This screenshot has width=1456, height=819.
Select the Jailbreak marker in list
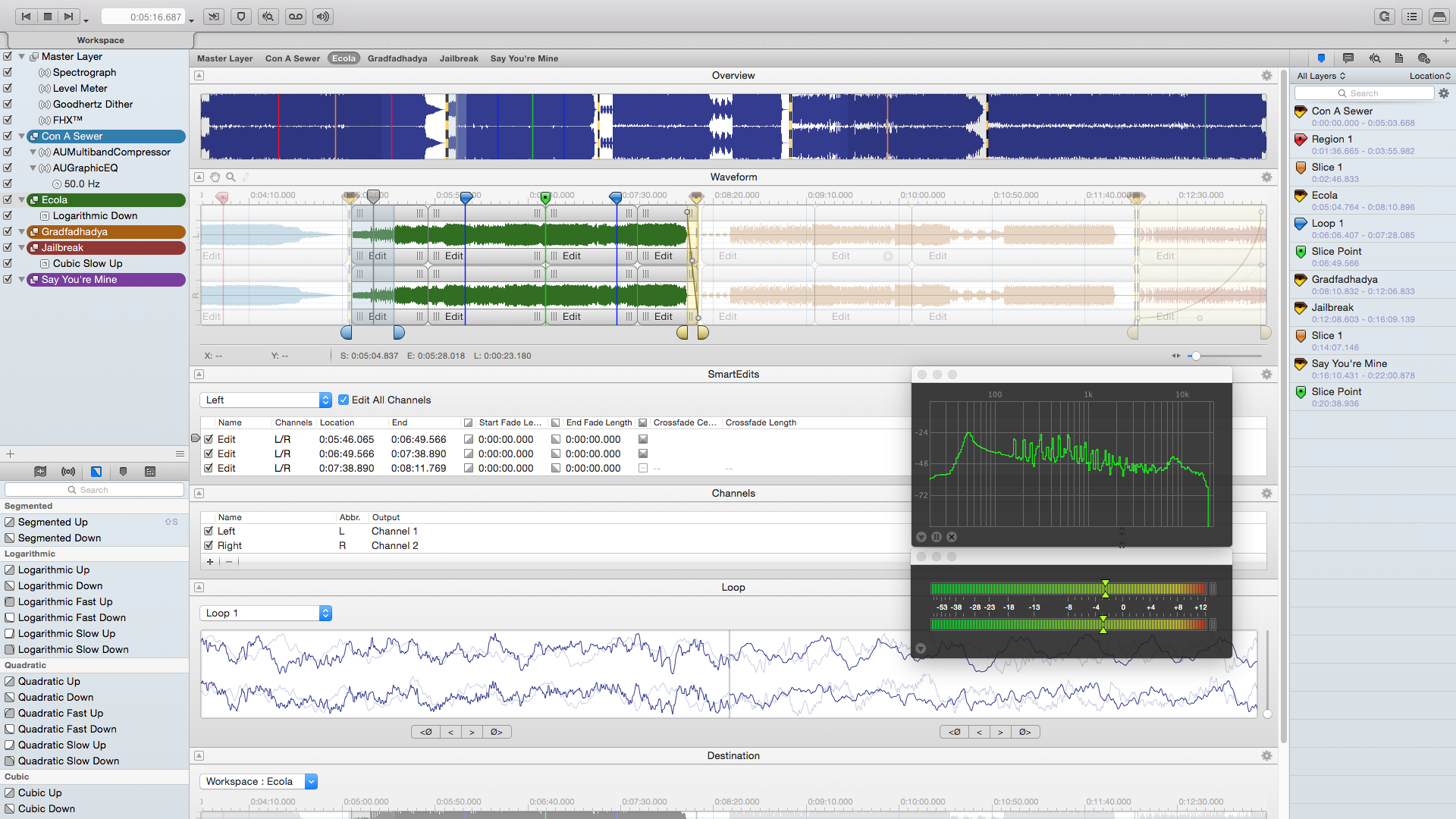coord(1332,307)
